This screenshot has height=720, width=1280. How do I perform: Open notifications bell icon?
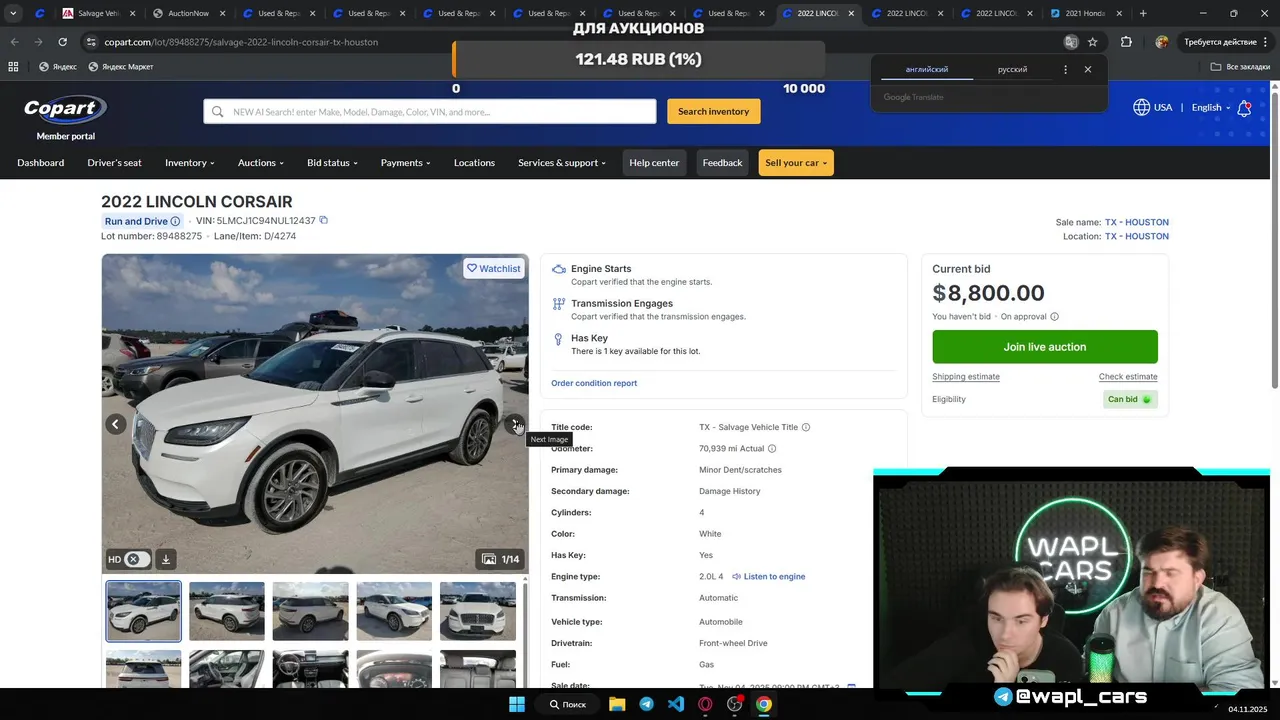1244,108
